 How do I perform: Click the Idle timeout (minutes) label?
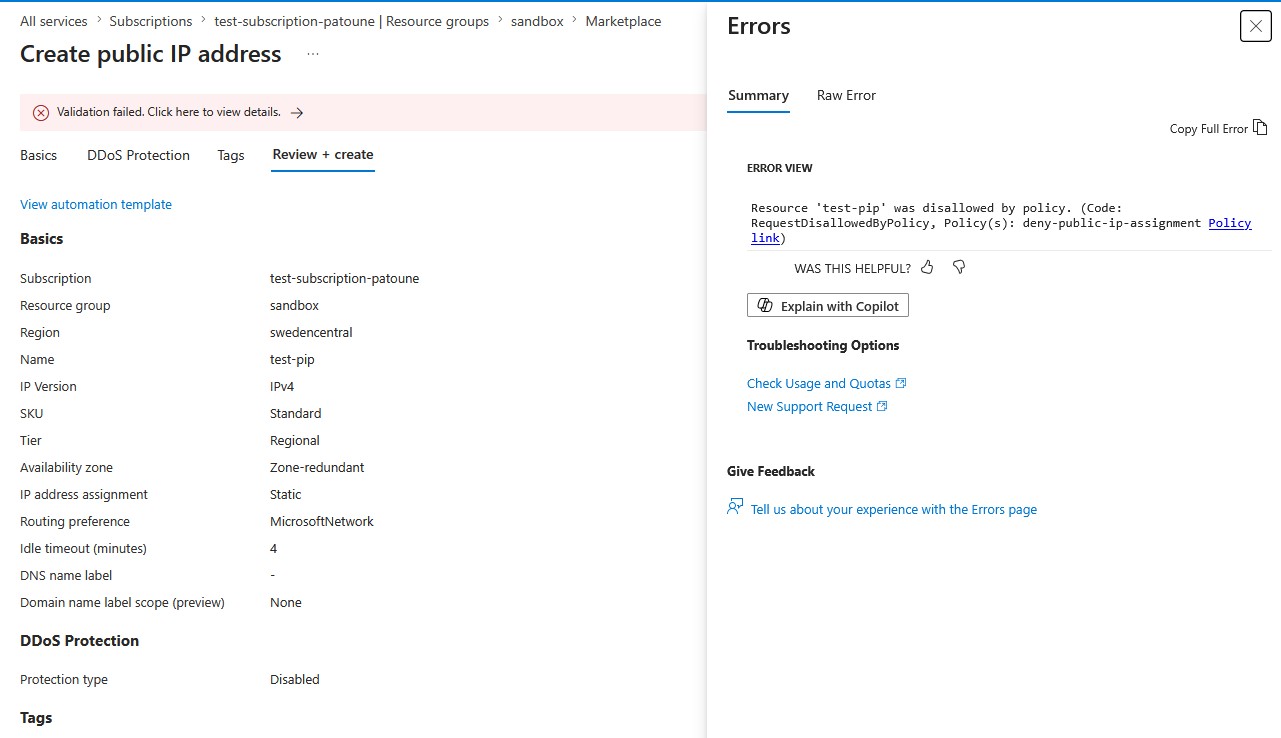[83, 548]
